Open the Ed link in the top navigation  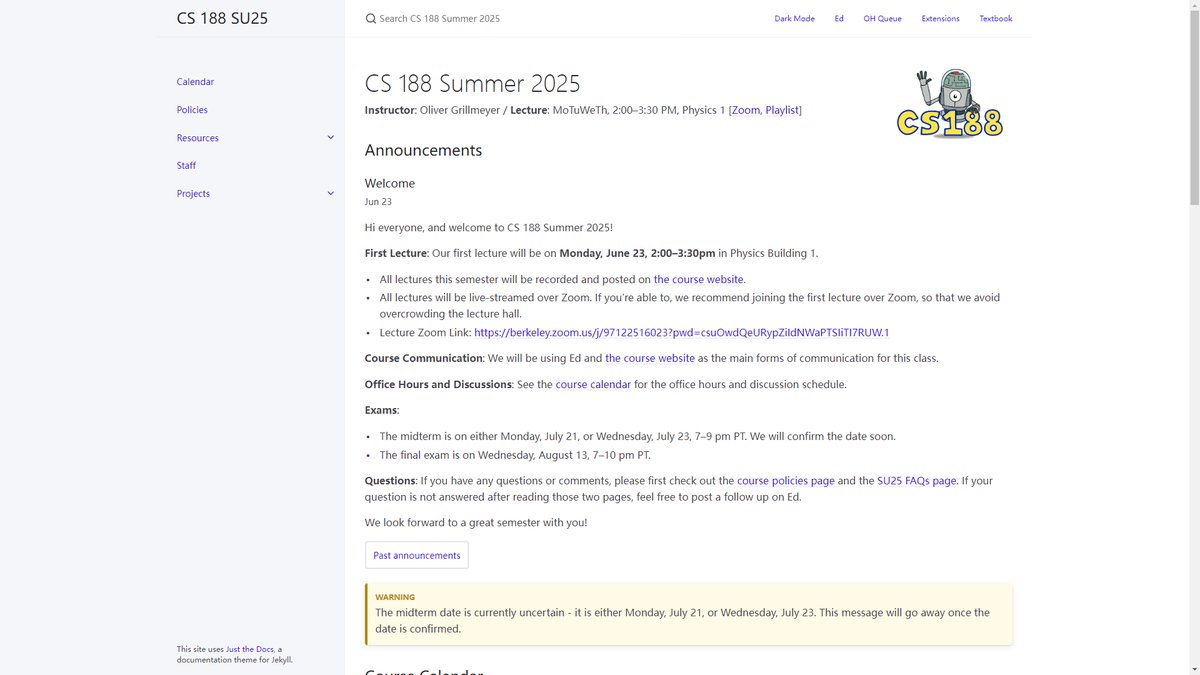click(839, 19)
